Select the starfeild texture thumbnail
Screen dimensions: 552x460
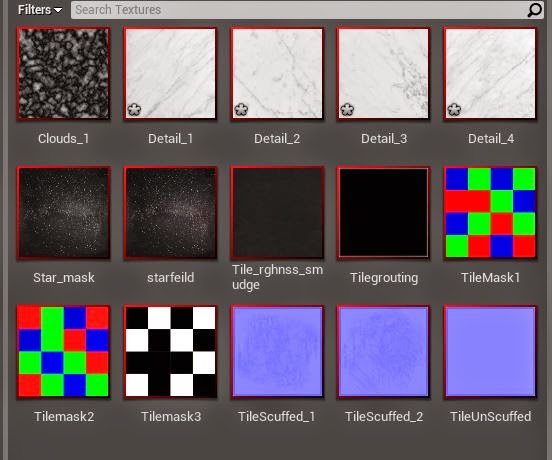click(170, 213)
